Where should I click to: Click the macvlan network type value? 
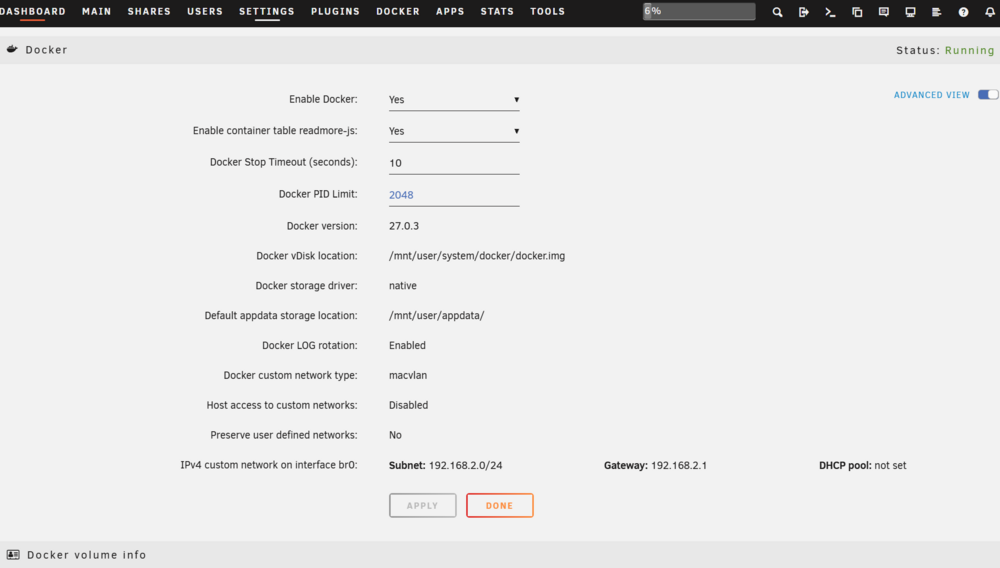point(408,375)
